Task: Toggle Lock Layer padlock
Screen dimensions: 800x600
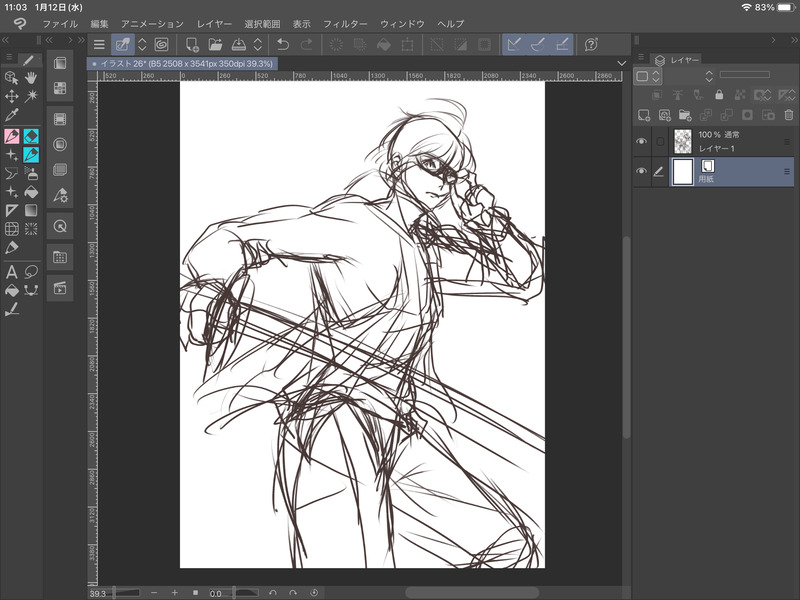Action: tap(719, 94)
